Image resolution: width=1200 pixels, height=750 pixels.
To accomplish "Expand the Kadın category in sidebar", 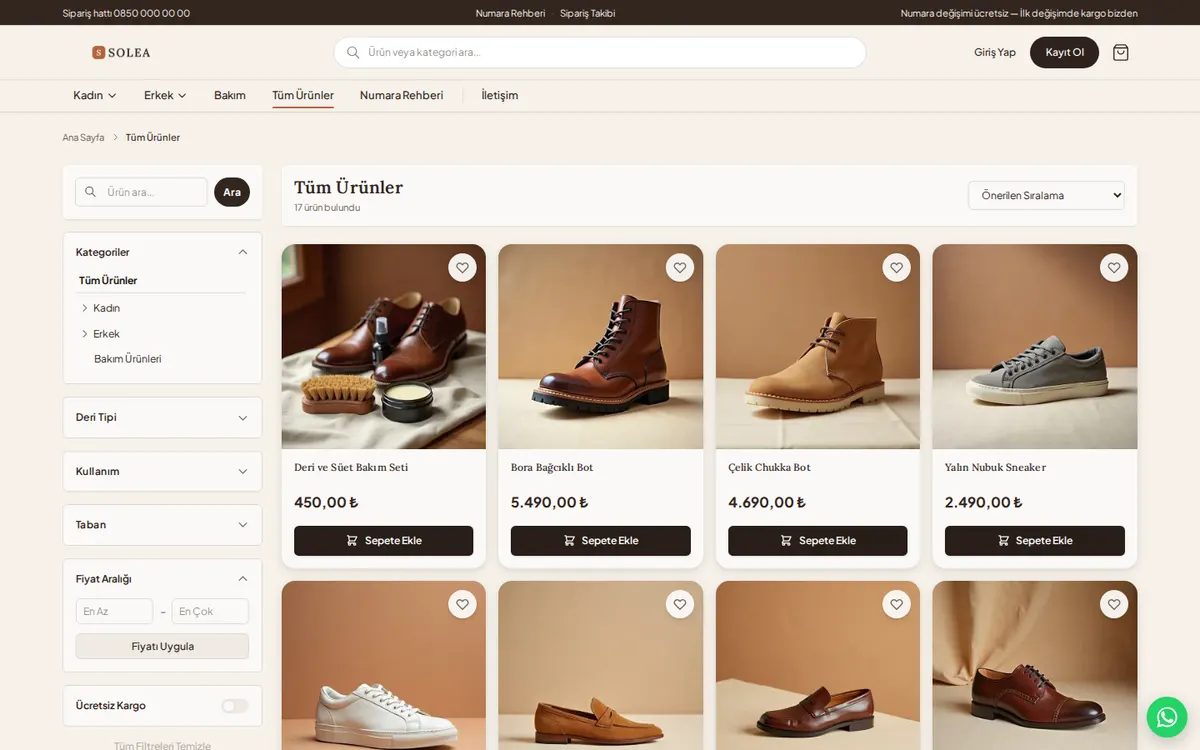I will pyautogui.click(x=85, y=308).
